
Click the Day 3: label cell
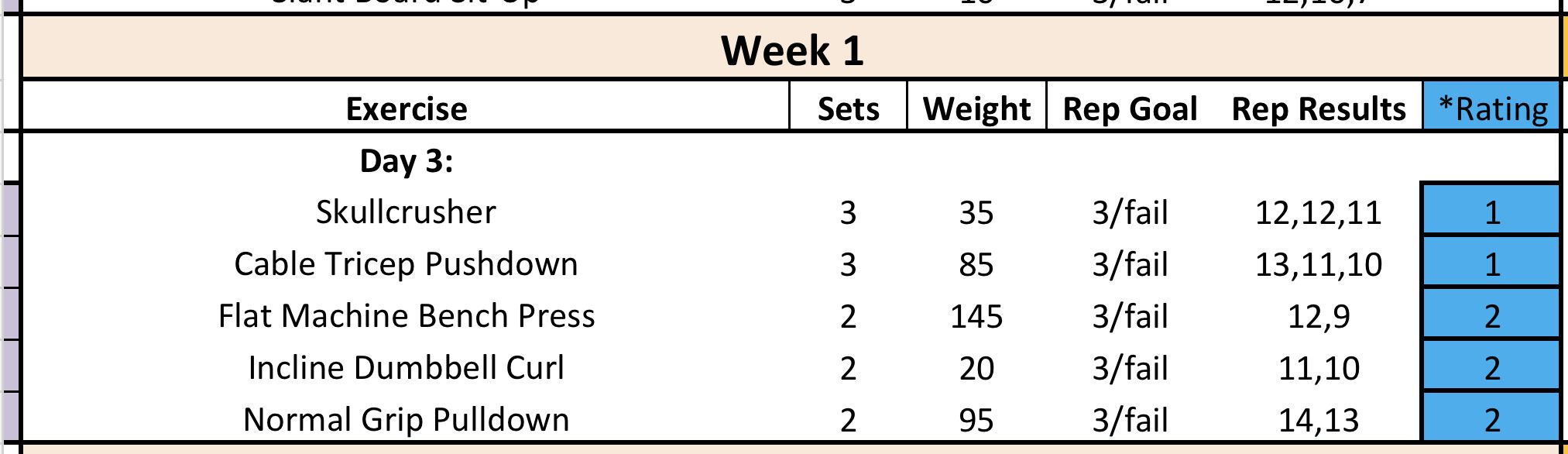pos(406,160)
